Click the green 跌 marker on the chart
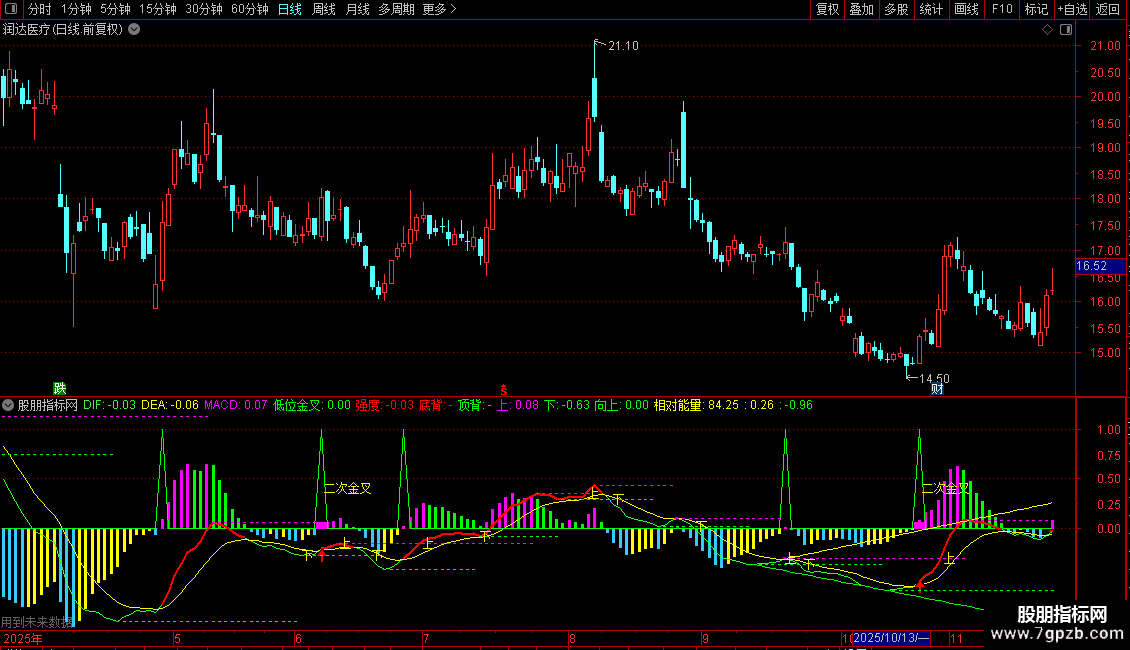This screenshot has height=650, width=1130. click(59, 387)
